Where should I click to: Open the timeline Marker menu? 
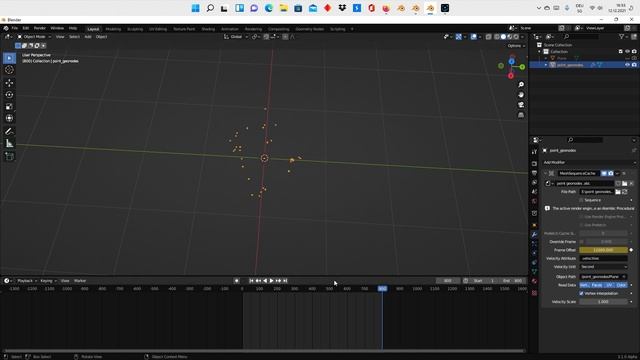click(80, 281)
